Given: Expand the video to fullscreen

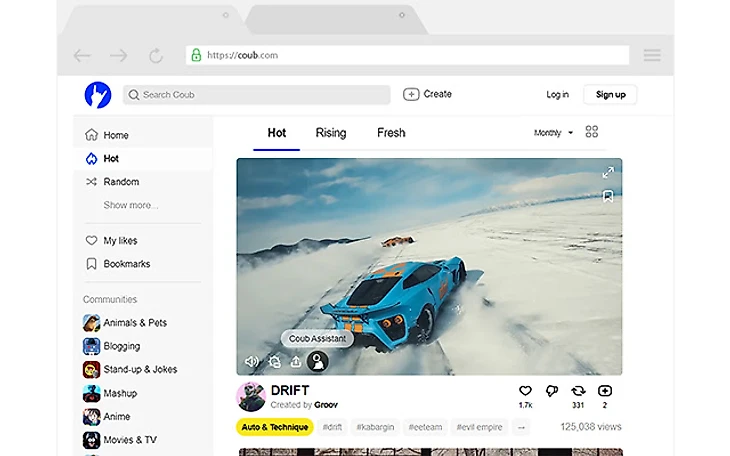Looking at the screenshot, I should 607,172.
